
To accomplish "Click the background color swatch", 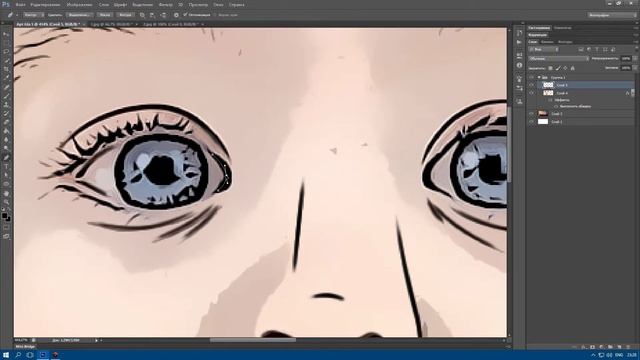I will (9, 219).
